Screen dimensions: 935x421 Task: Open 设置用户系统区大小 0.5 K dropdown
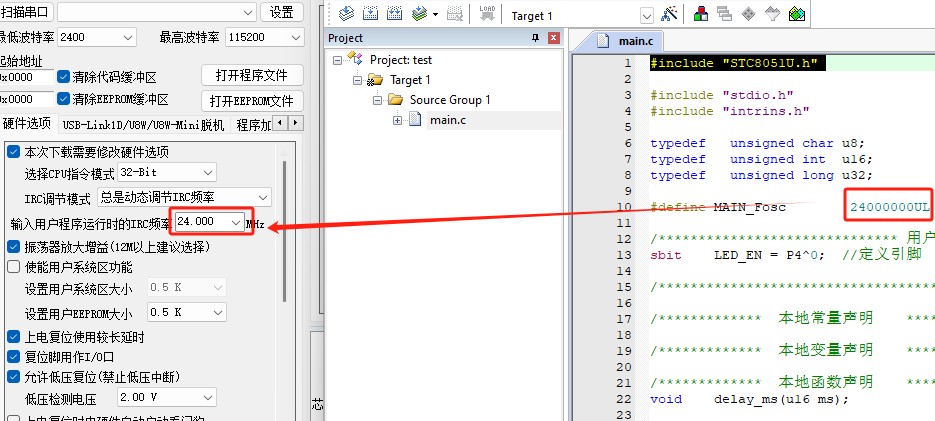[x=187, y=287]
